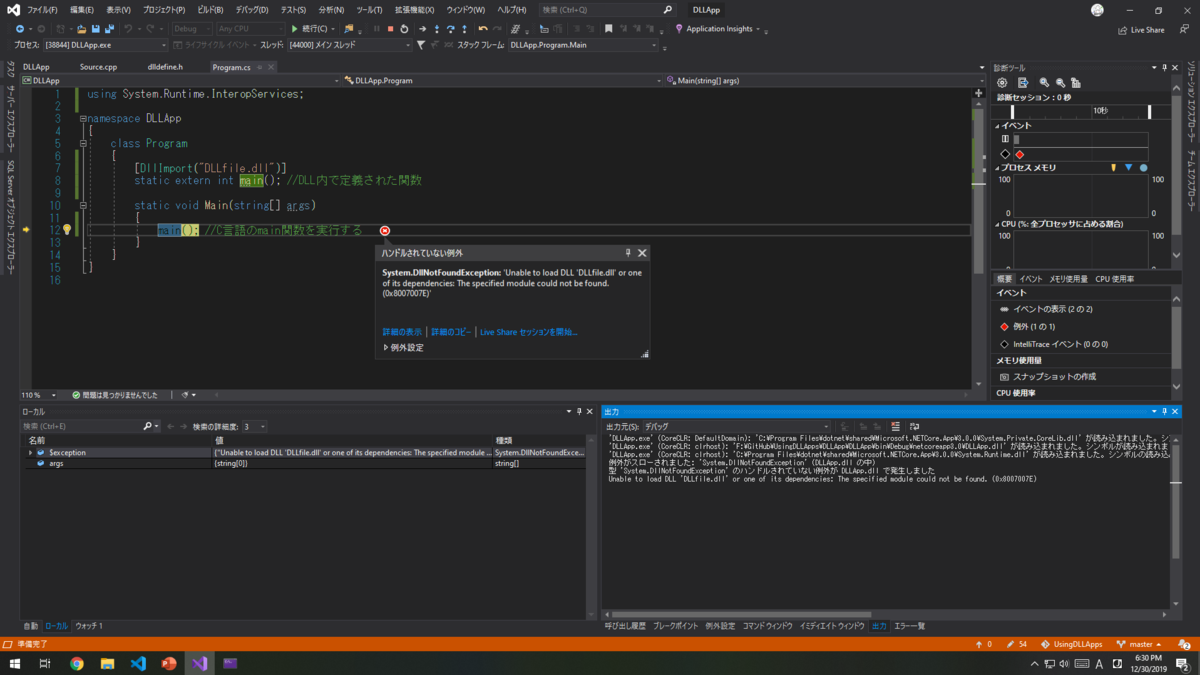
Task: Click the Step Over icon
Action: click(x=451, y=28)
